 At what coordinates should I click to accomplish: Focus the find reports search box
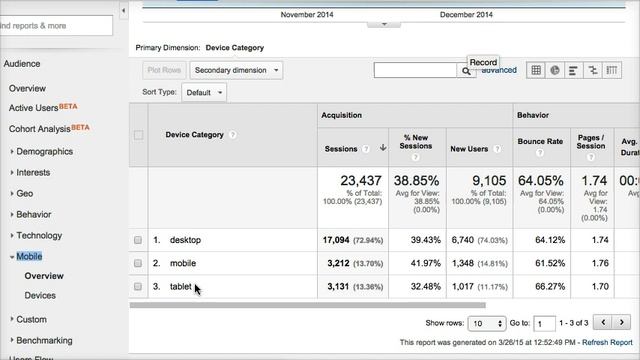pos(56,26)
